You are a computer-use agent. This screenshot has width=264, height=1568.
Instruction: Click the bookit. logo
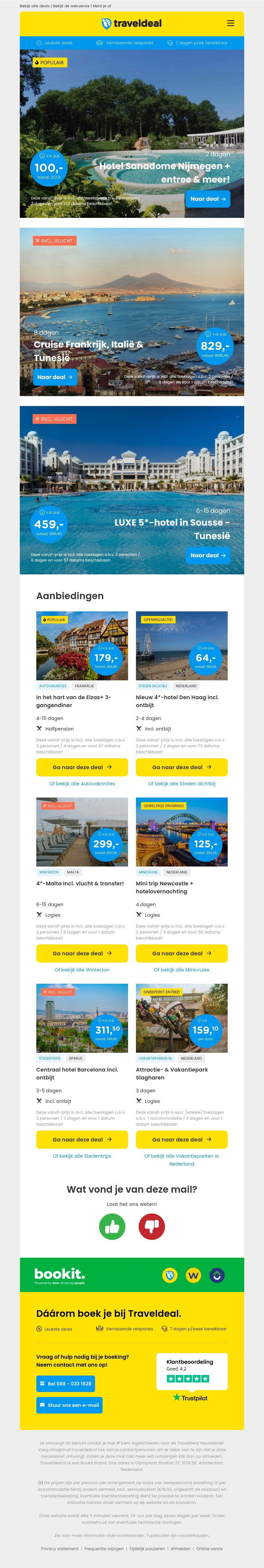click(60, 1274)
